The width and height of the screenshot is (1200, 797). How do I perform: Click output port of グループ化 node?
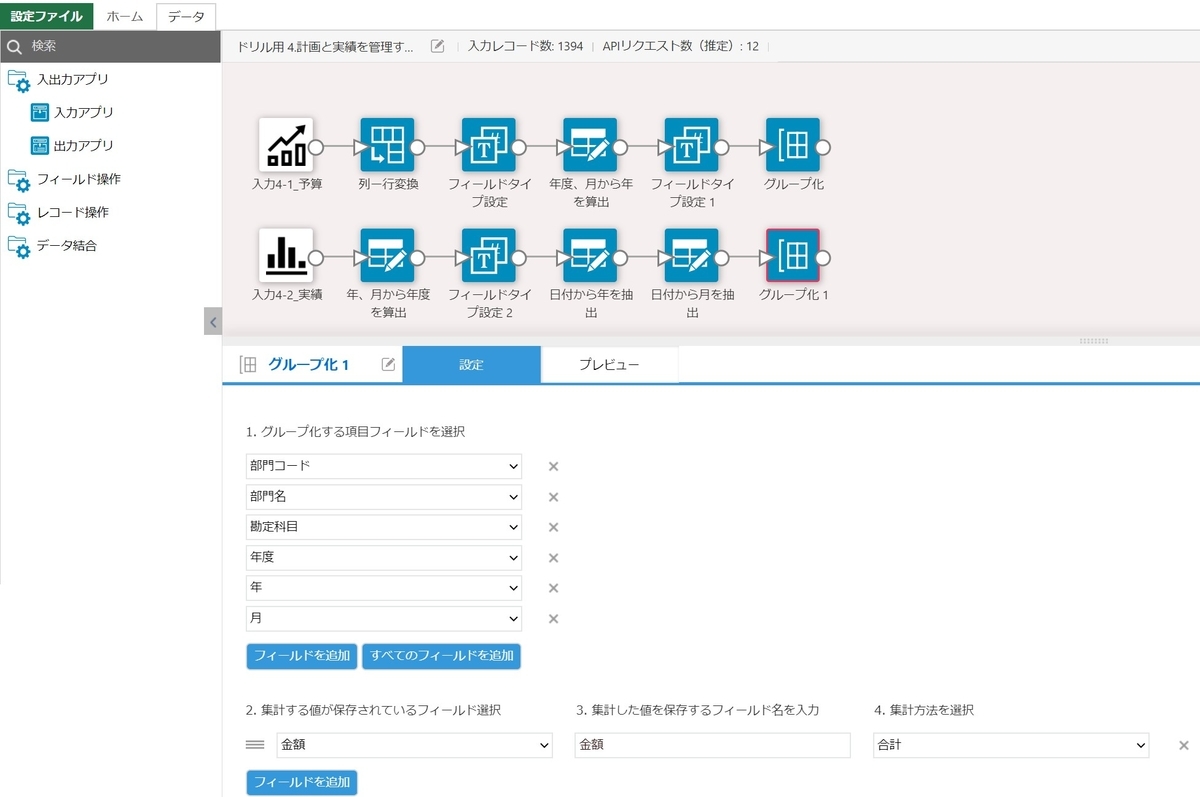(x=824, y=147)
